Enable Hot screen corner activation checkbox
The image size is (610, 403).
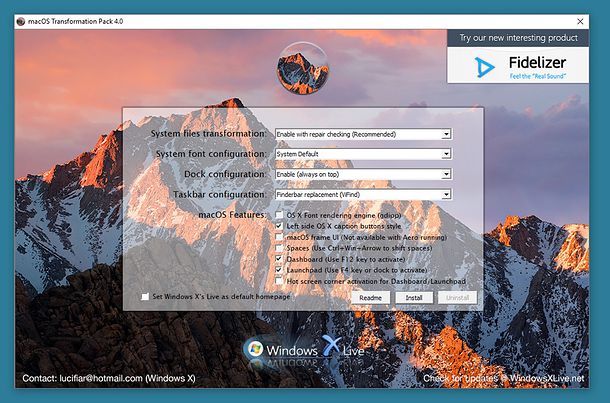[x=279, y=280]
